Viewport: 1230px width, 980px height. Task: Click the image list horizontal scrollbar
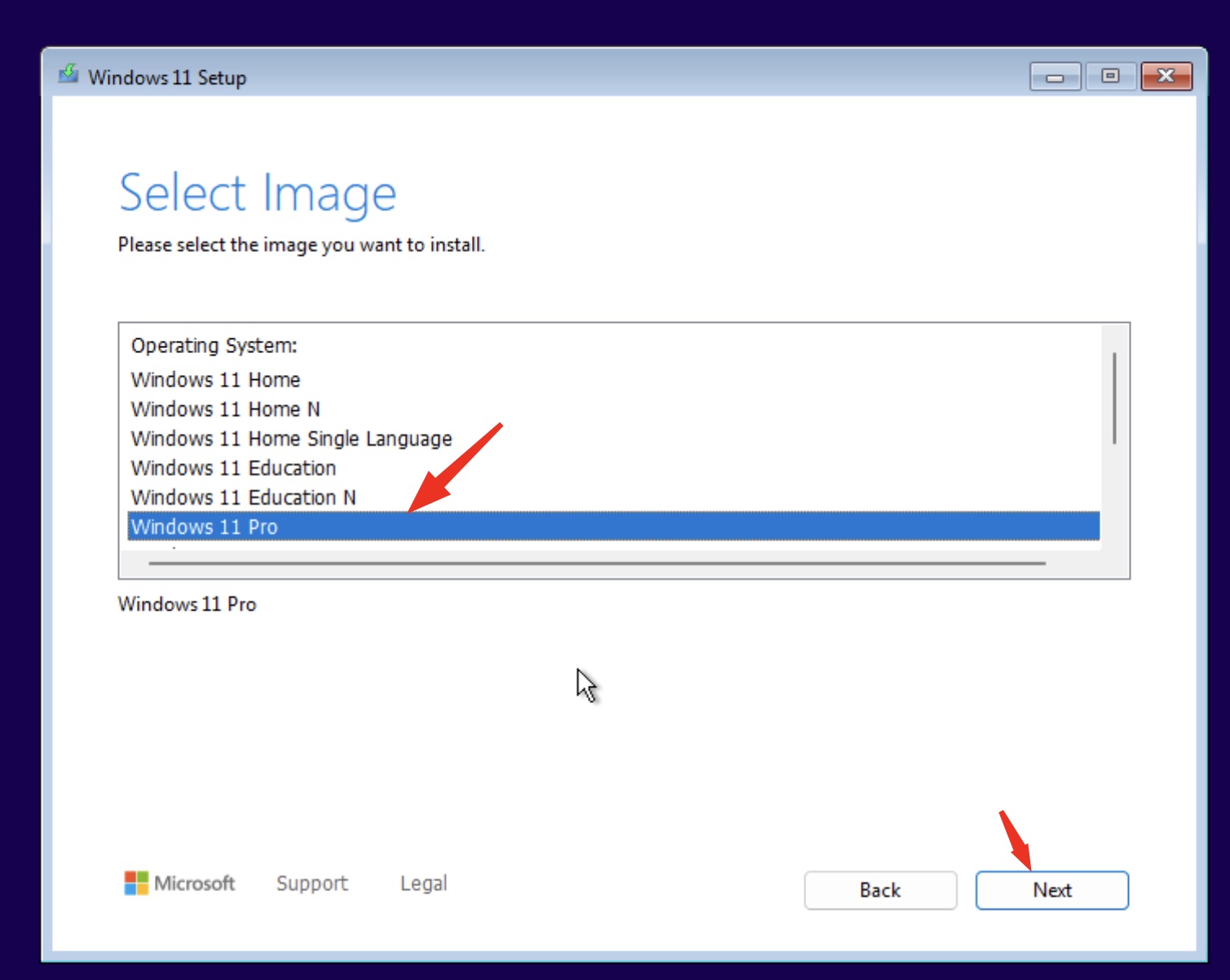[x=597, y=563]
